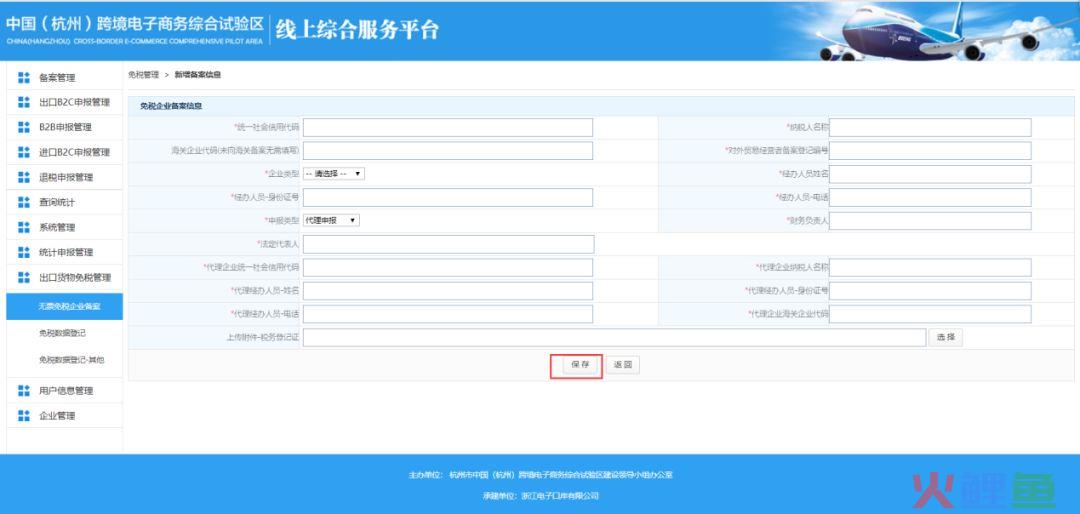Open the 申报类型 dropdown showing 代理申报
Screen dimensions: 1080x514
coord(331,220)
